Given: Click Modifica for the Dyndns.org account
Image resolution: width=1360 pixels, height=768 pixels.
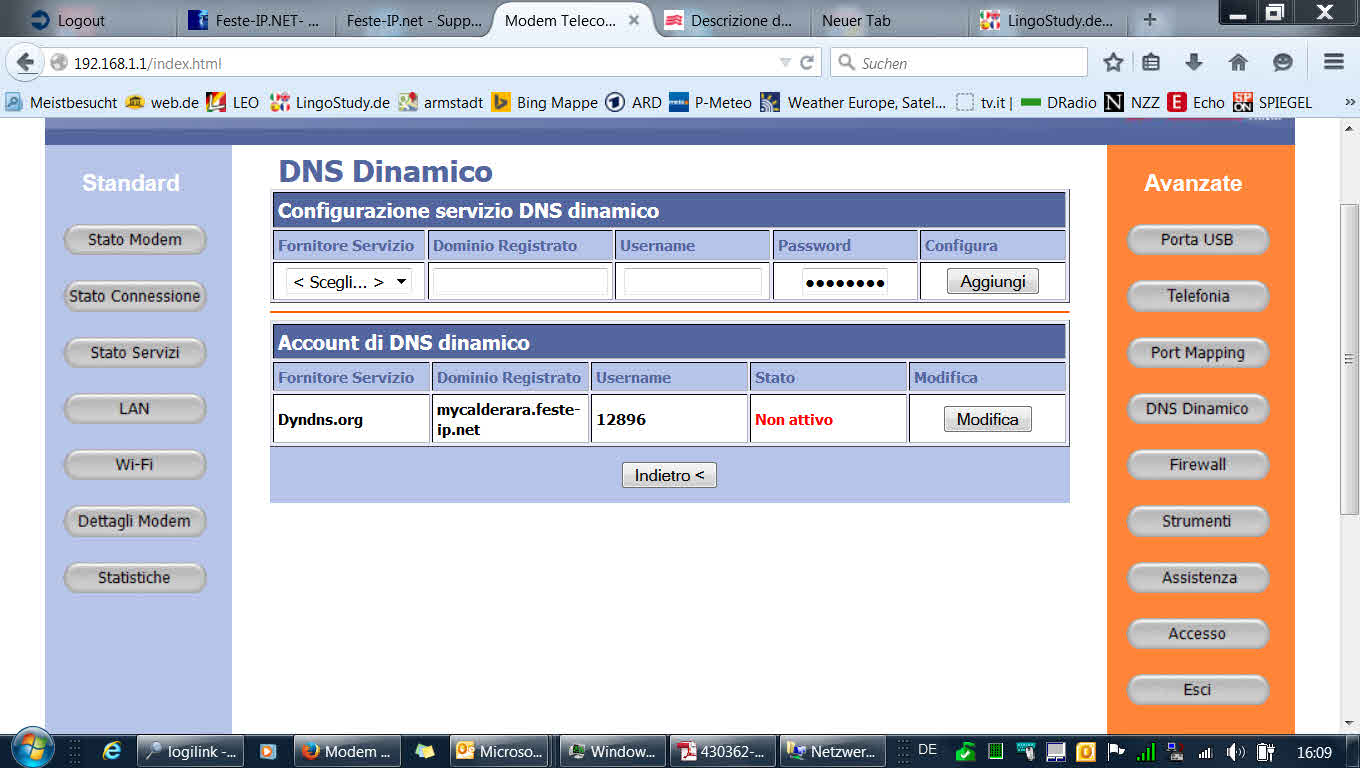Looking at the screenshot, I should [x=987, y=419].
